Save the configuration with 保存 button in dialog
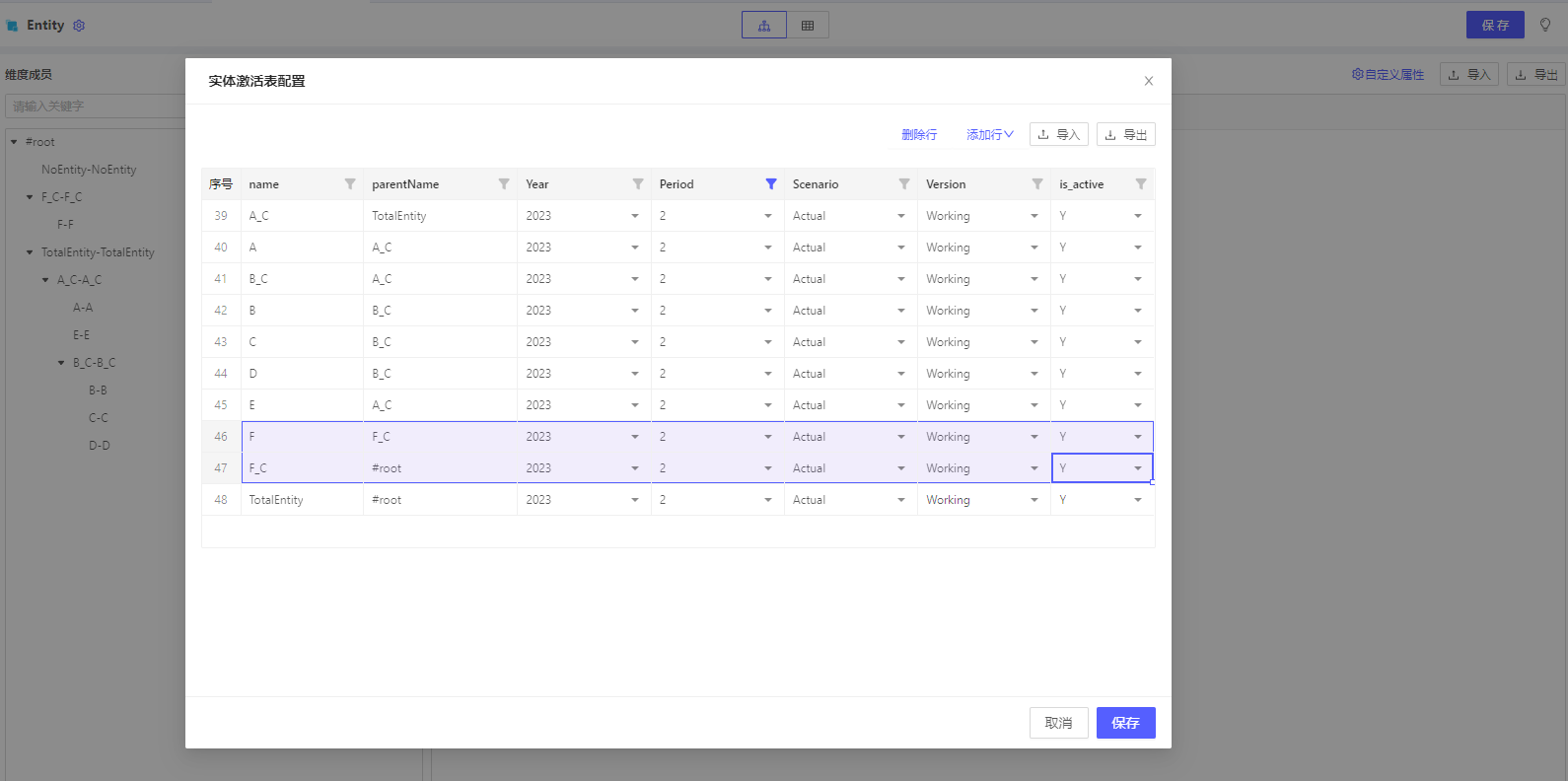The height and width of the screenshot is (781, 1568). pyautogui.click(x=1125, y=723)
